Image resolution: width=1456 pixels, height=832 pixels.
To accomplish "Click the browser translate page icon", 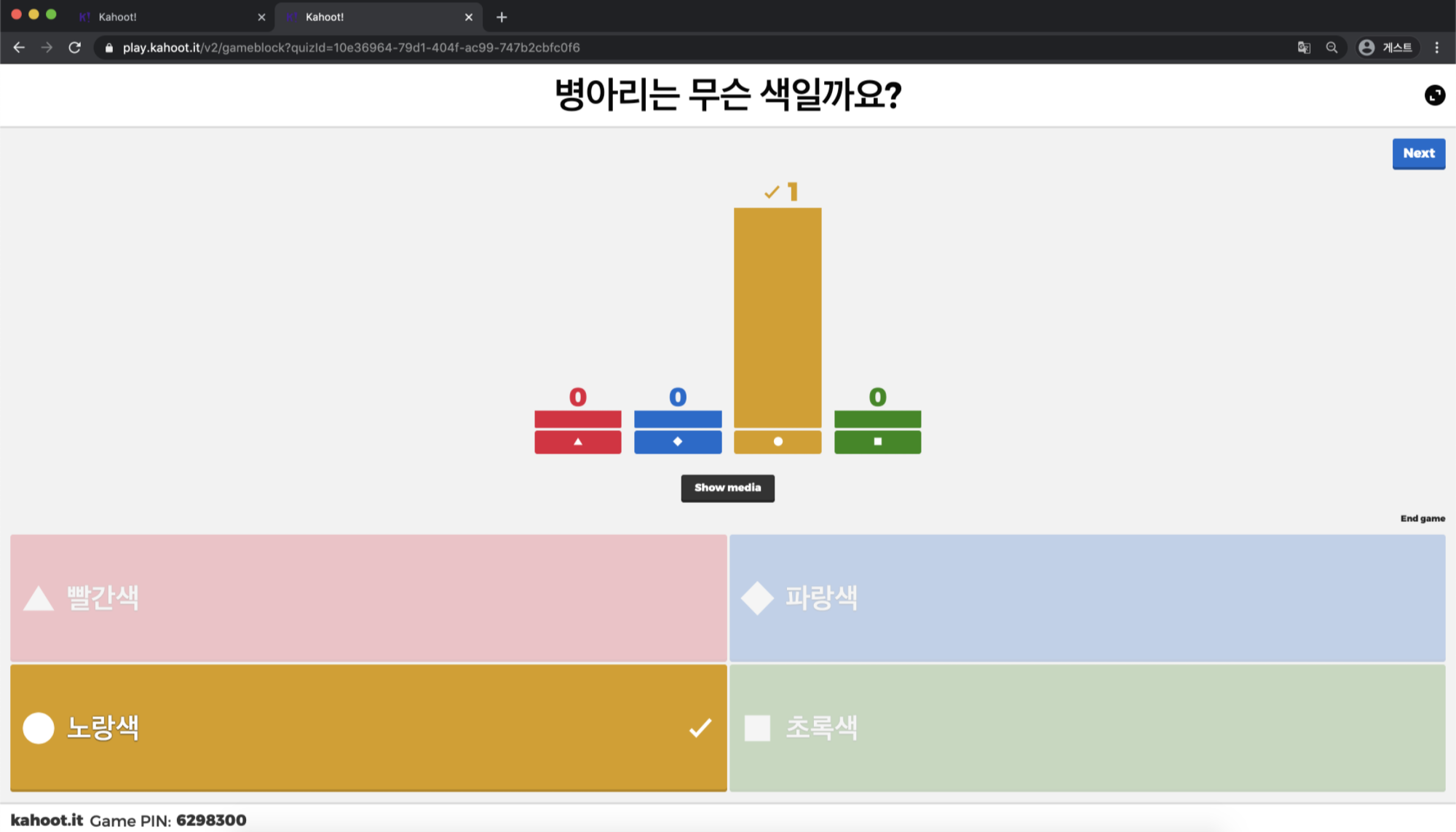I will [x=1304, y=47].
